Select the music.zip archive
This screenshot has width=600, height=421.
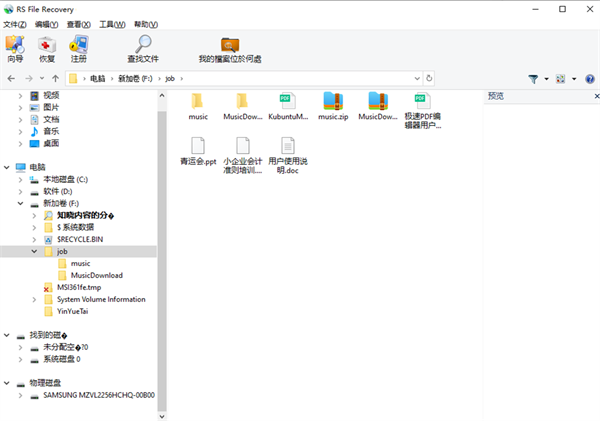[x=333, y=106]
